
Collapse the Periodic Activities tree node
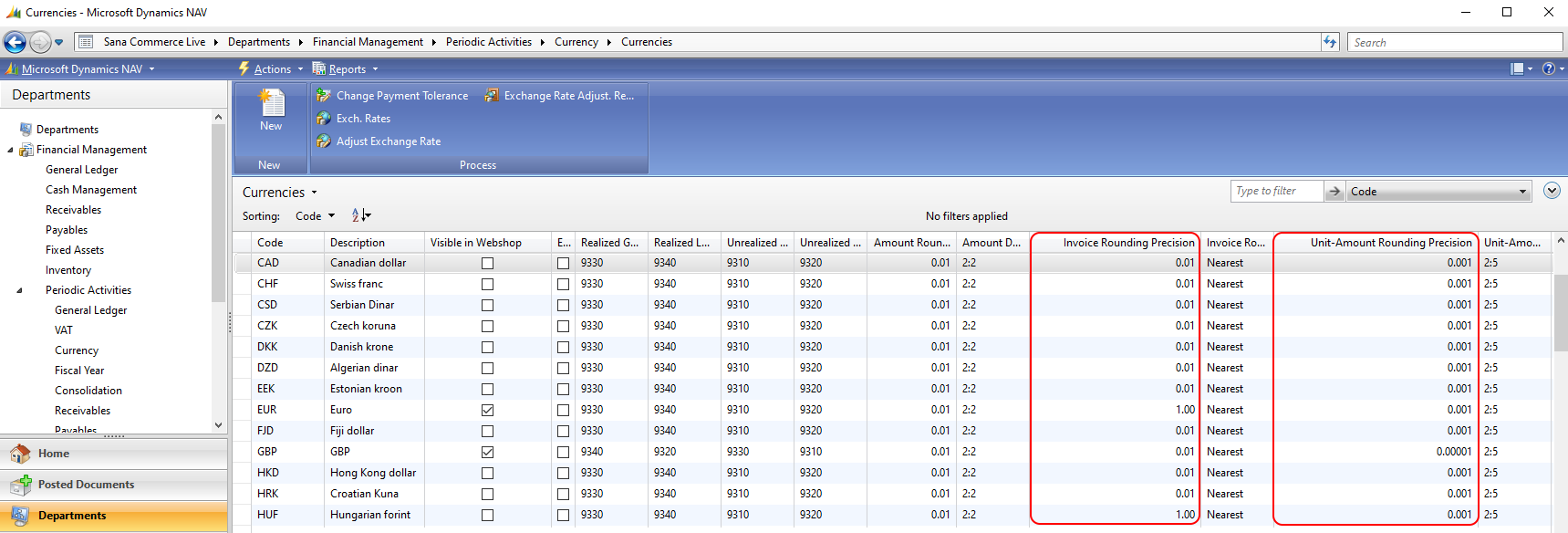coord(19,290)
